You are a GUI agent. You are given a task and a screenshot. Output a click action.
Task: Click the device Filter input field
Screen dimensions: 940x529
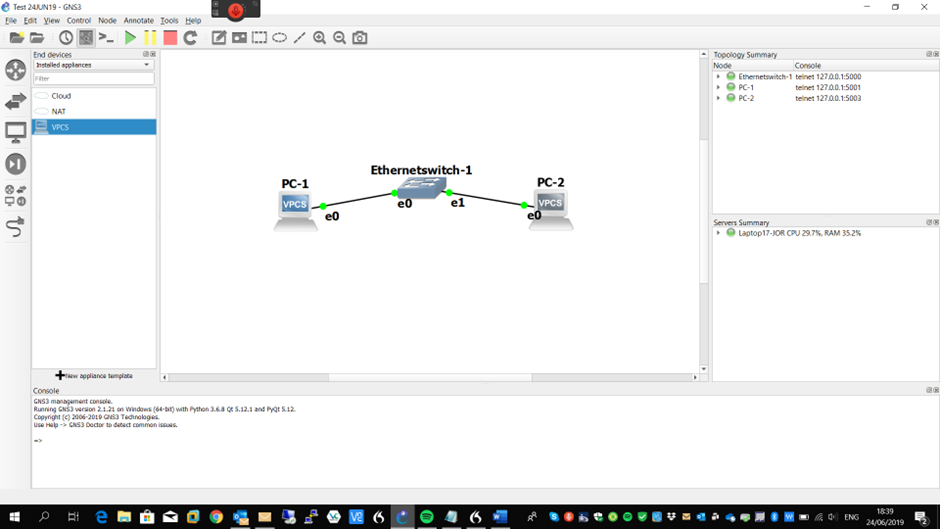(93, 78)
